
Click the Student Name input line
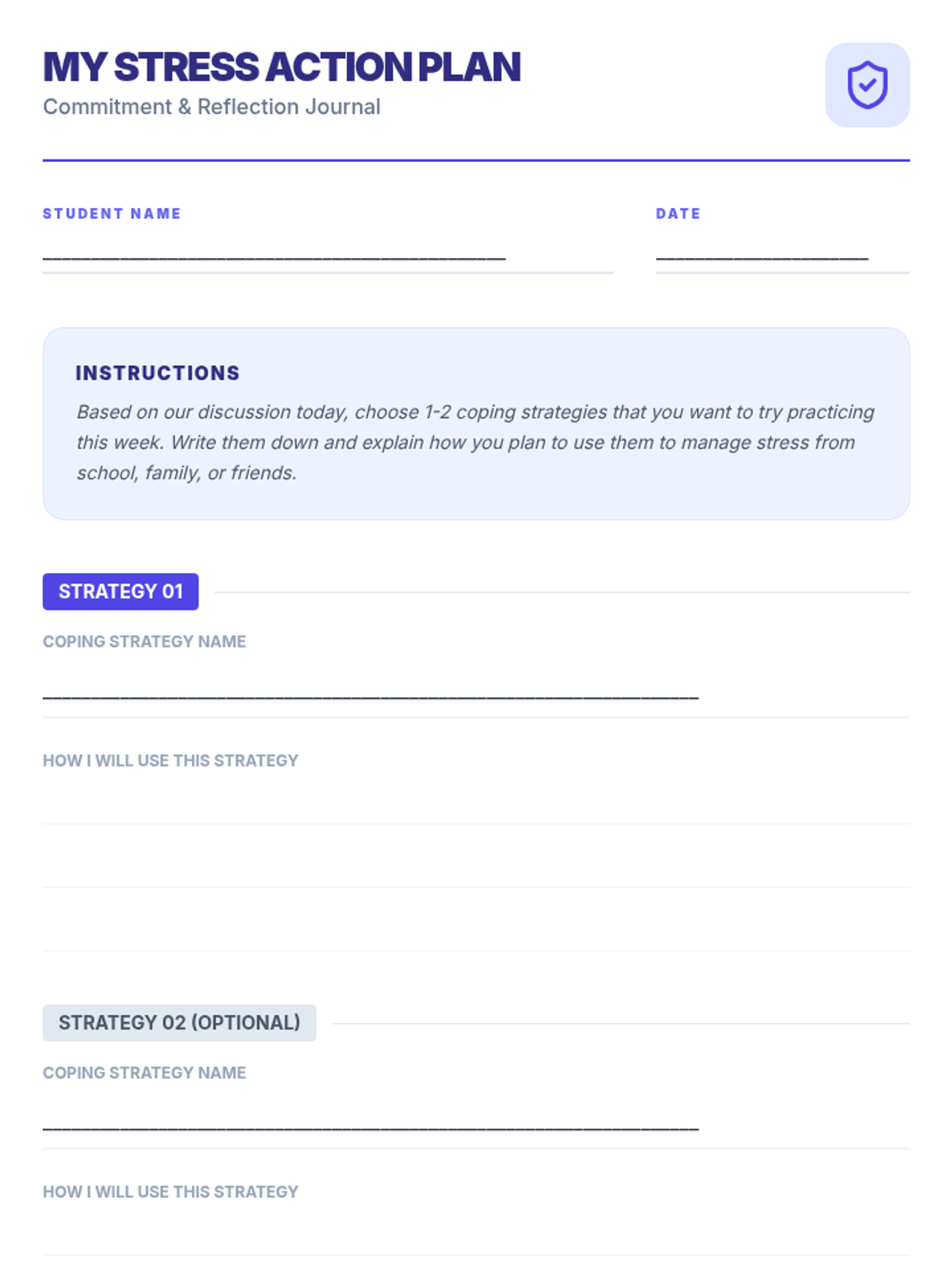click(x=328, y=255)
